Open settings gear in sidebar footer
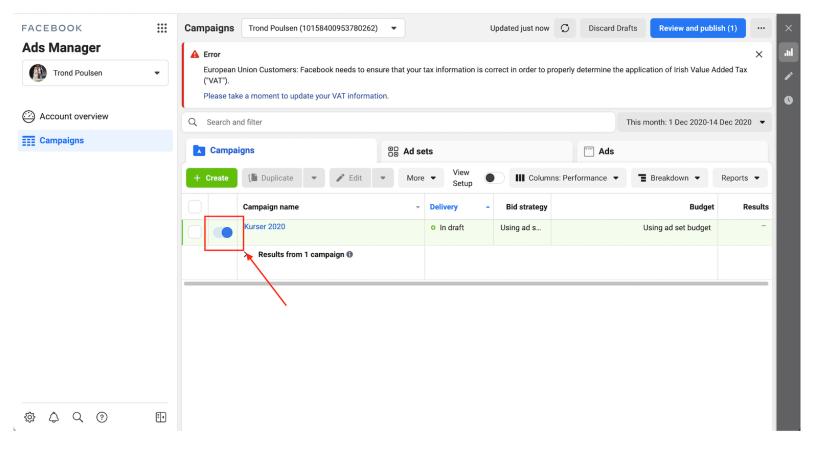Image resolution: width=814 pixels, height=460 pixels. coord(30,417)
